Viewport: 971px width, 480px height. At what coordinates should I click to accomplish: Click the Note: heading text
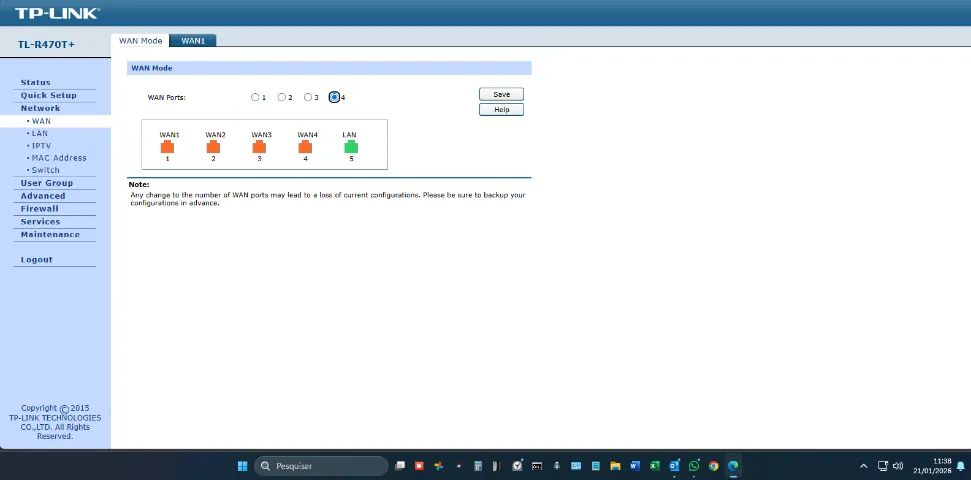(139, 185)
